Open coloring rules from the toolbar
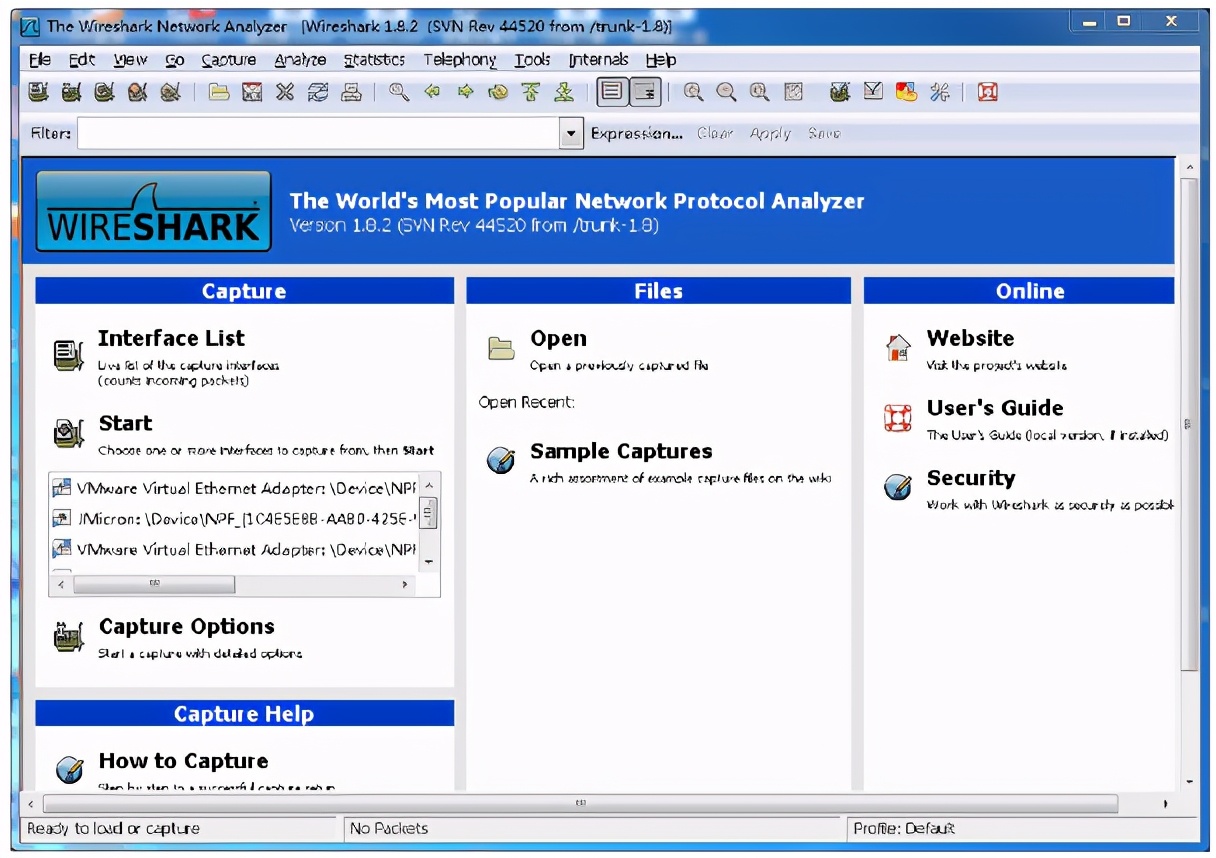Viewport: 1216px width, 858px height. point(906,93)
